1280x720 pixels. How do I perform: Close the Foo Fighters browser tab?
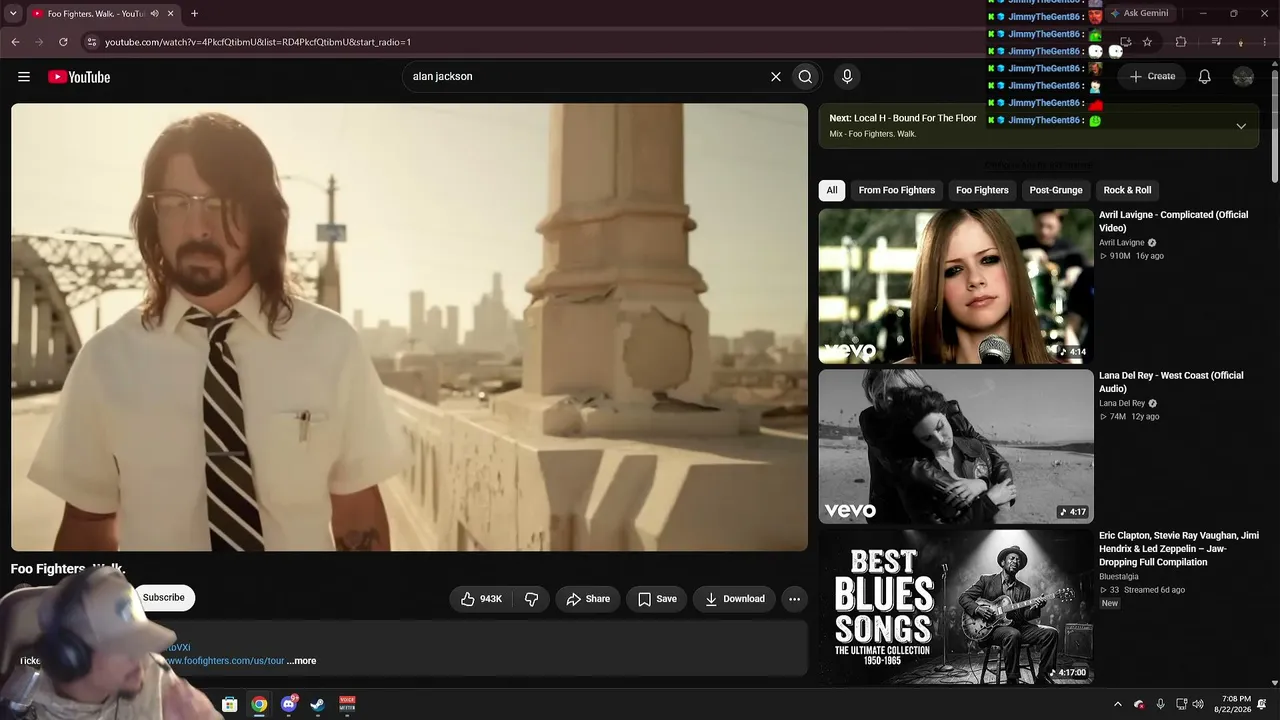pyautogui.click(x=170, y=14)
